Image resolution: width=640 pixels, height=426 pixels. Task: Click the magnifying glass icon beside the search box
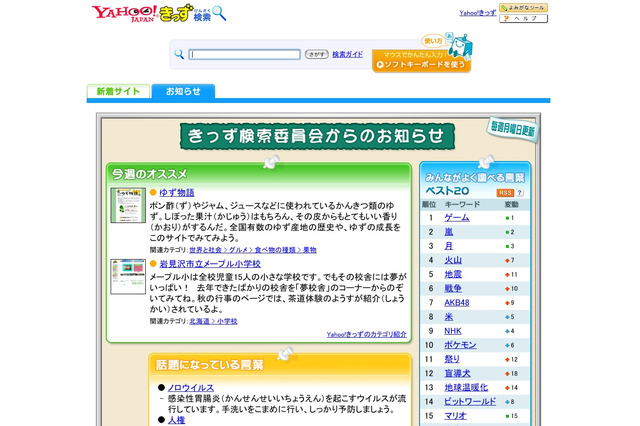[x=179, y=54]
